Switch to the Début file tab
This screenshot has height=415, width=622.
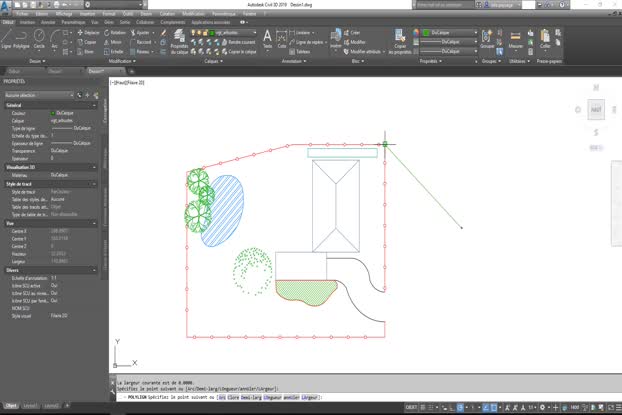[14, 71]
